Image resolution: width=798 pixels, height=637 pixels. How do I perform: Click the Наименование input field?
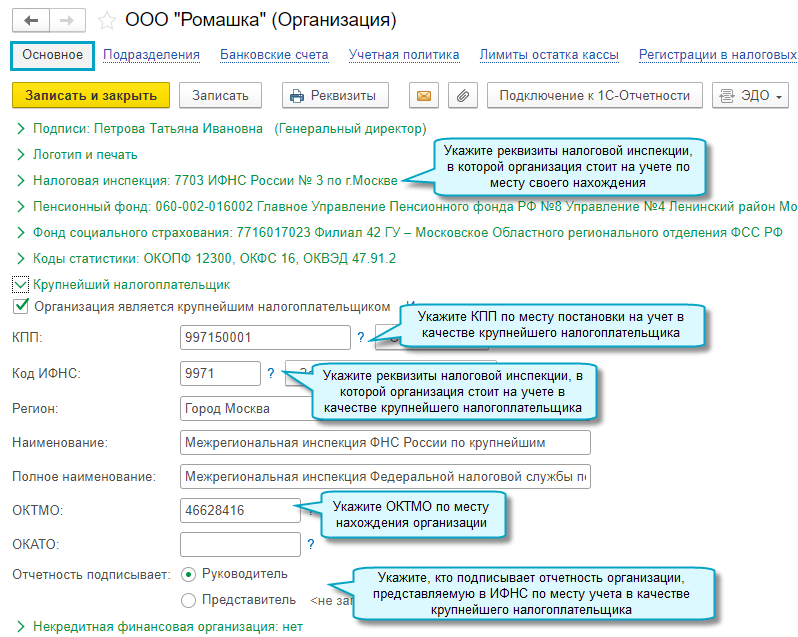coord(385,443)
